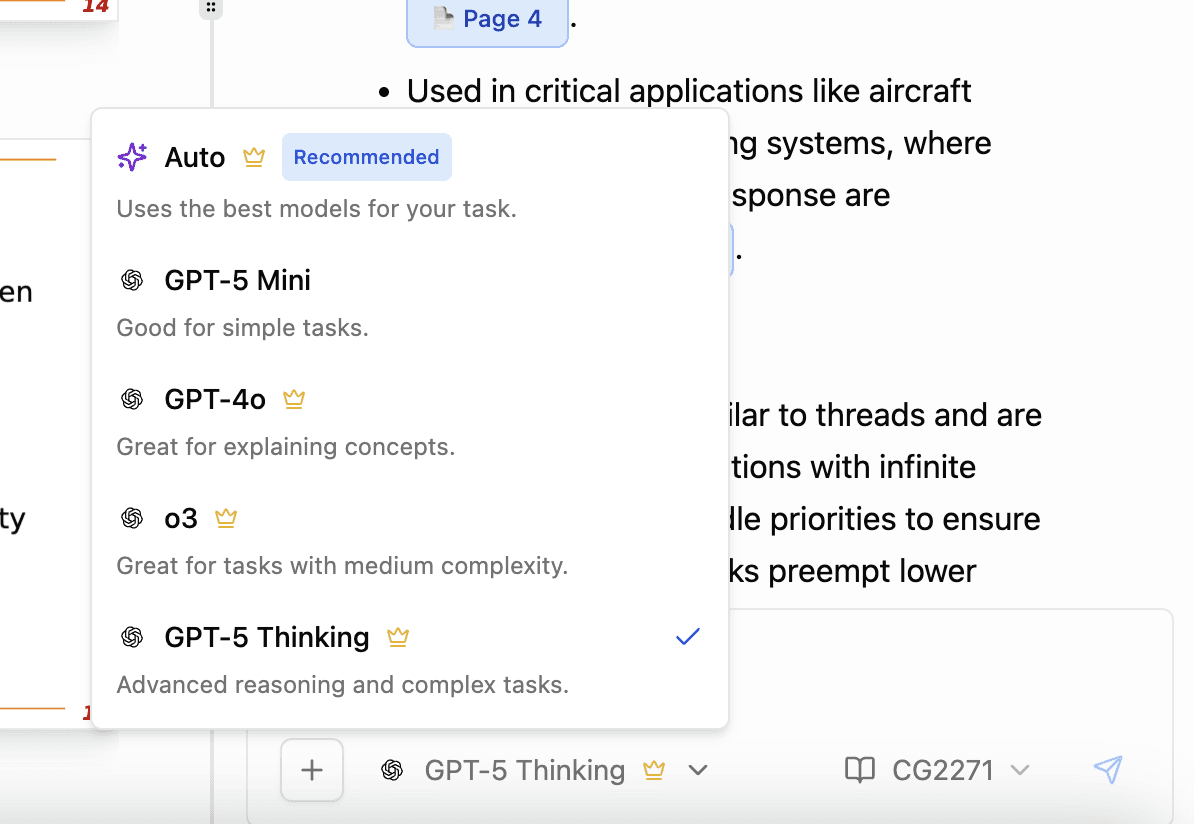Click the crown icon in the chat input bar

pos(654,770)
